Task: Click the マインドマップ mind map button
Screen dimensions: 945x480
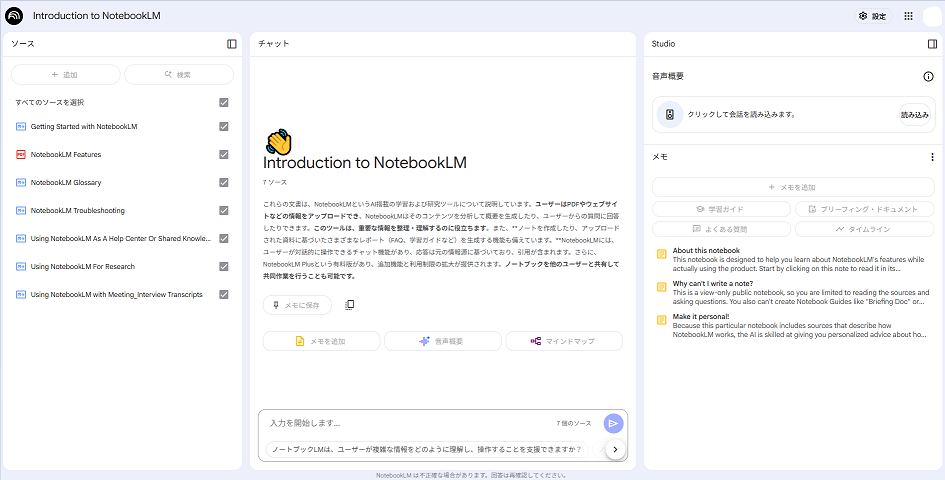Action: 564,341
